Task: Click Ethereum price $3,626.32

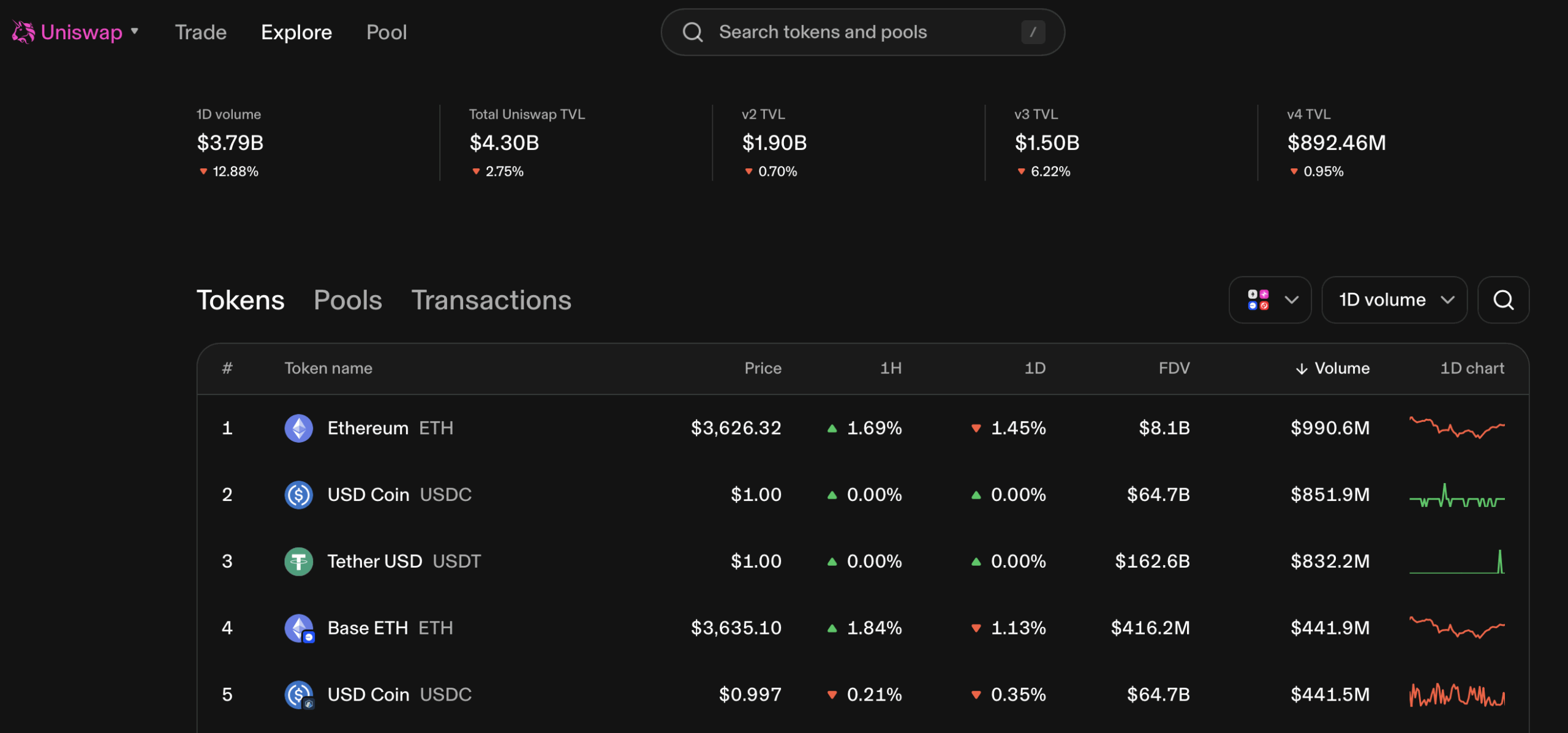Action: click(736, 428)
